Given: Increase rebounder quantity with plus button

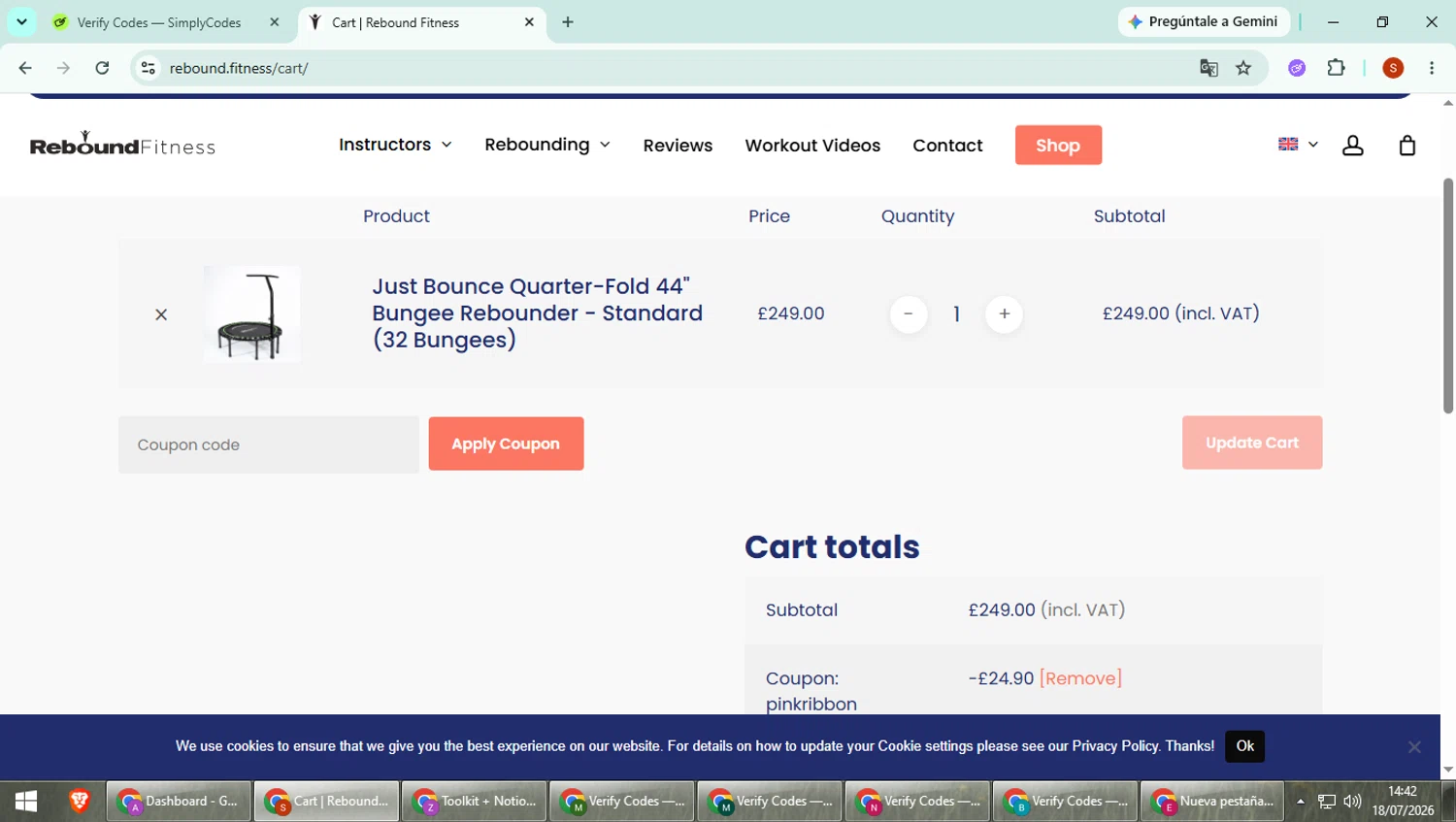Looking at the screenshot, I should pyautogui.click(x=1004, y=313).
